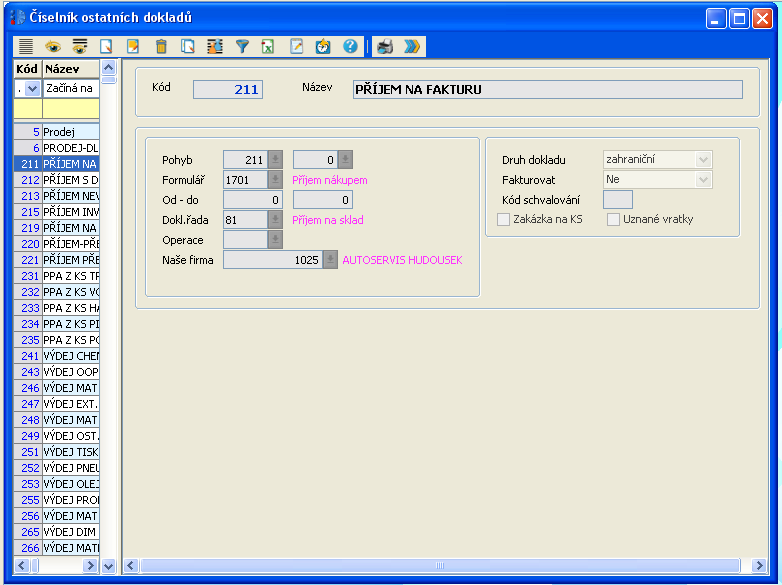782x585 pixels.
Task: Click the Kód column header
Action: pyautogui.click(x=27, y=68)
